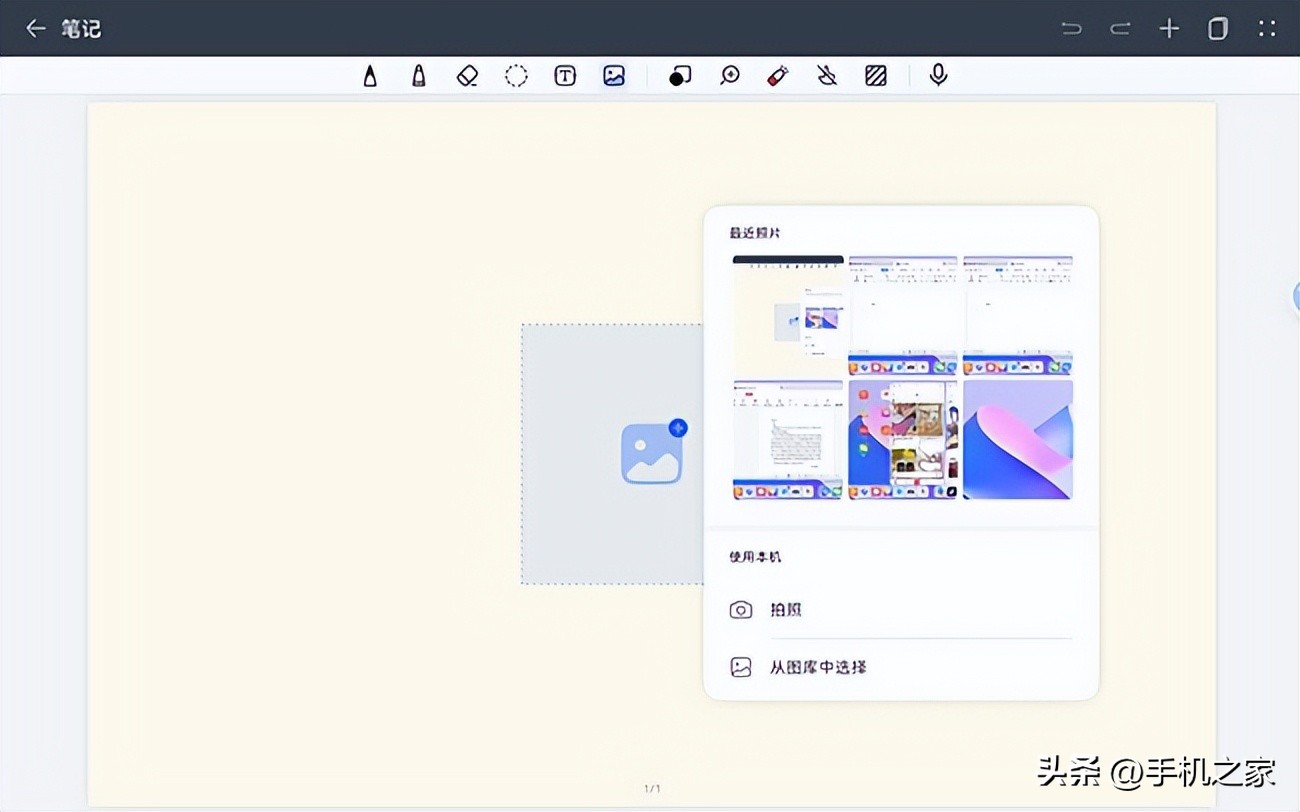Open the insert image tool

(613, 75)
